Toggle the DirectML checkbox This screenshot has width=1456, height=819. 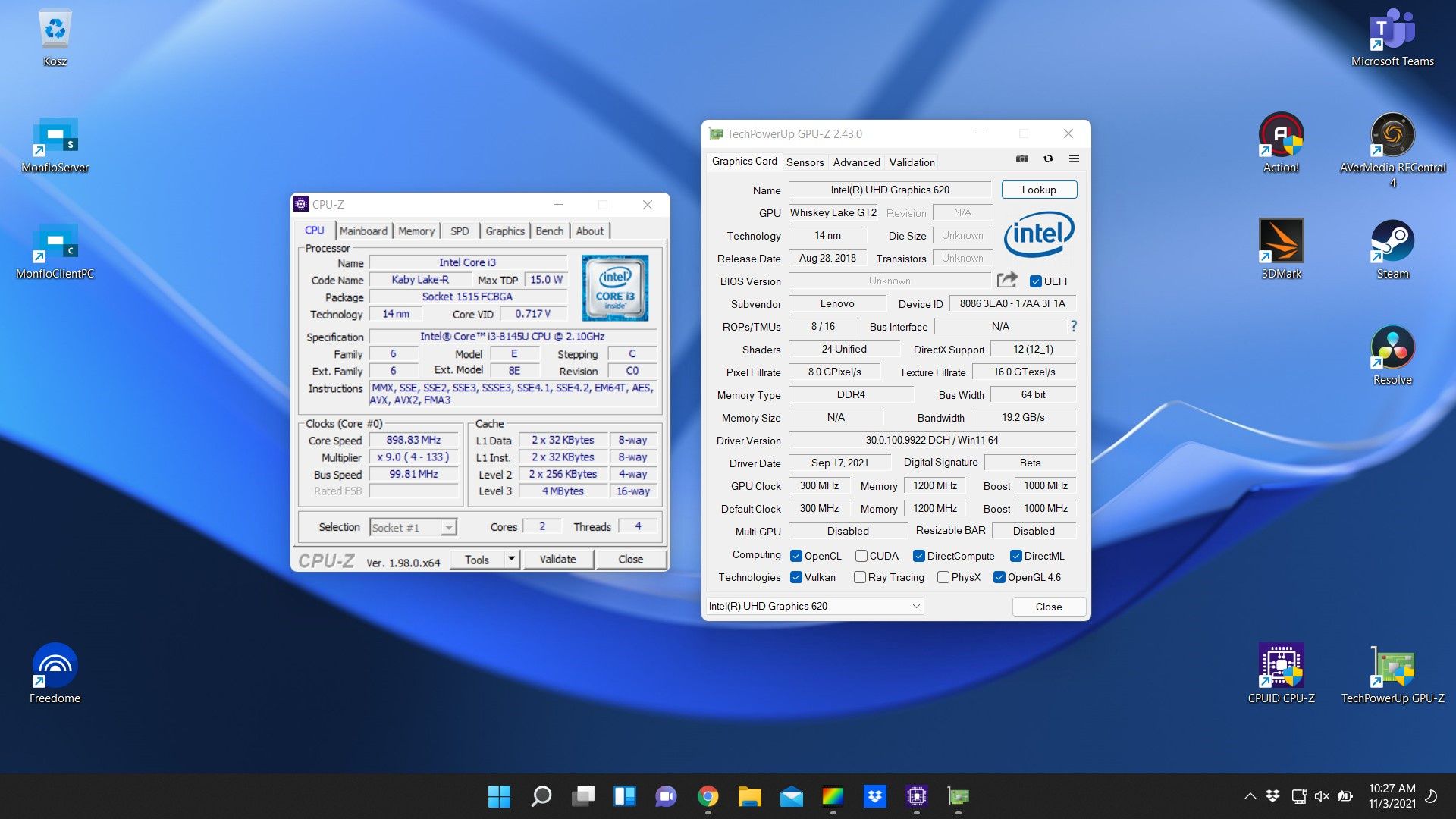[1015, 556]
